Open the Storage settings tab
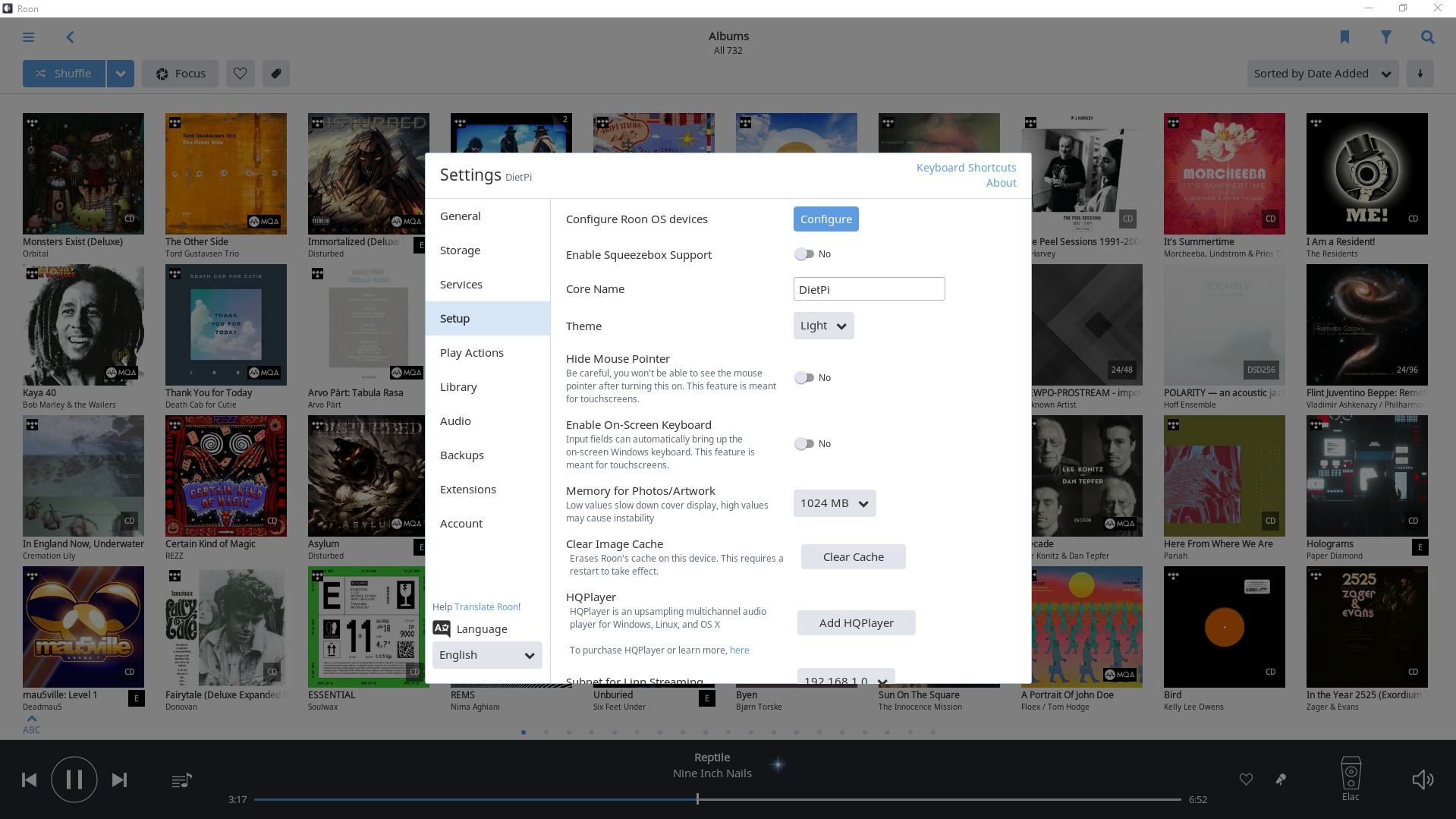 point(487,250)
